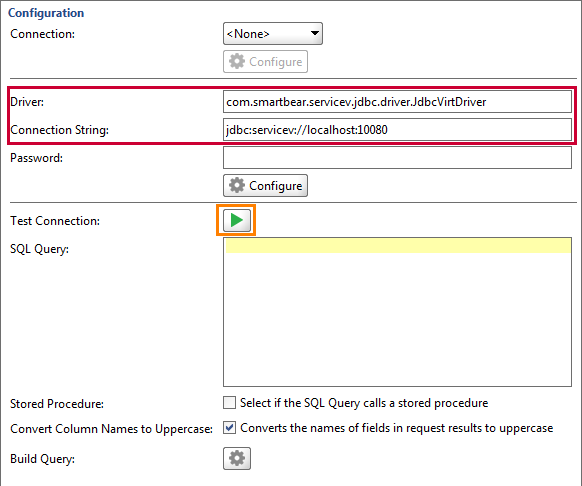Screen dimensions: 582x486
Task: Run the Test Connection green play button
Action: coord(237,220)
